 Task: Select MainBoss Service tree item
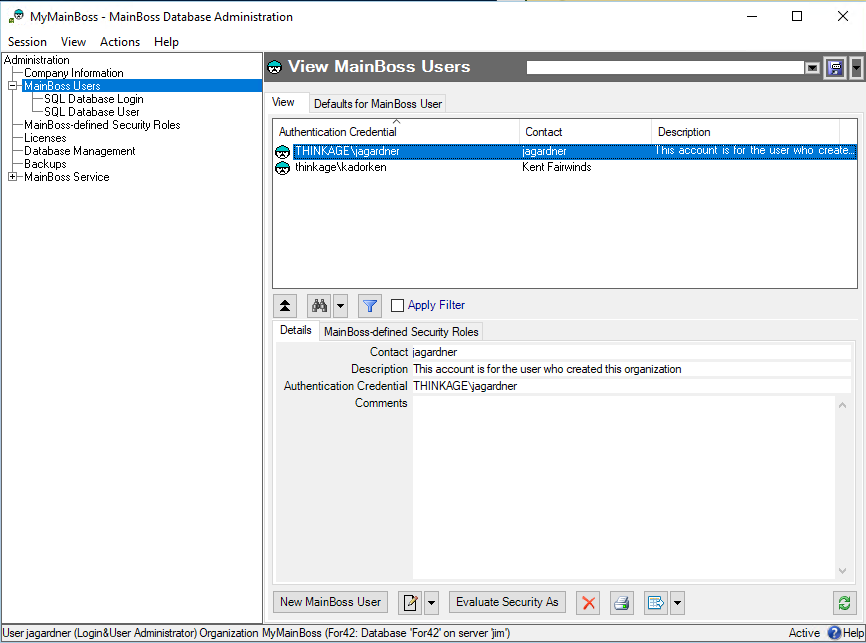pyautogui.click(x=66, y=177)
